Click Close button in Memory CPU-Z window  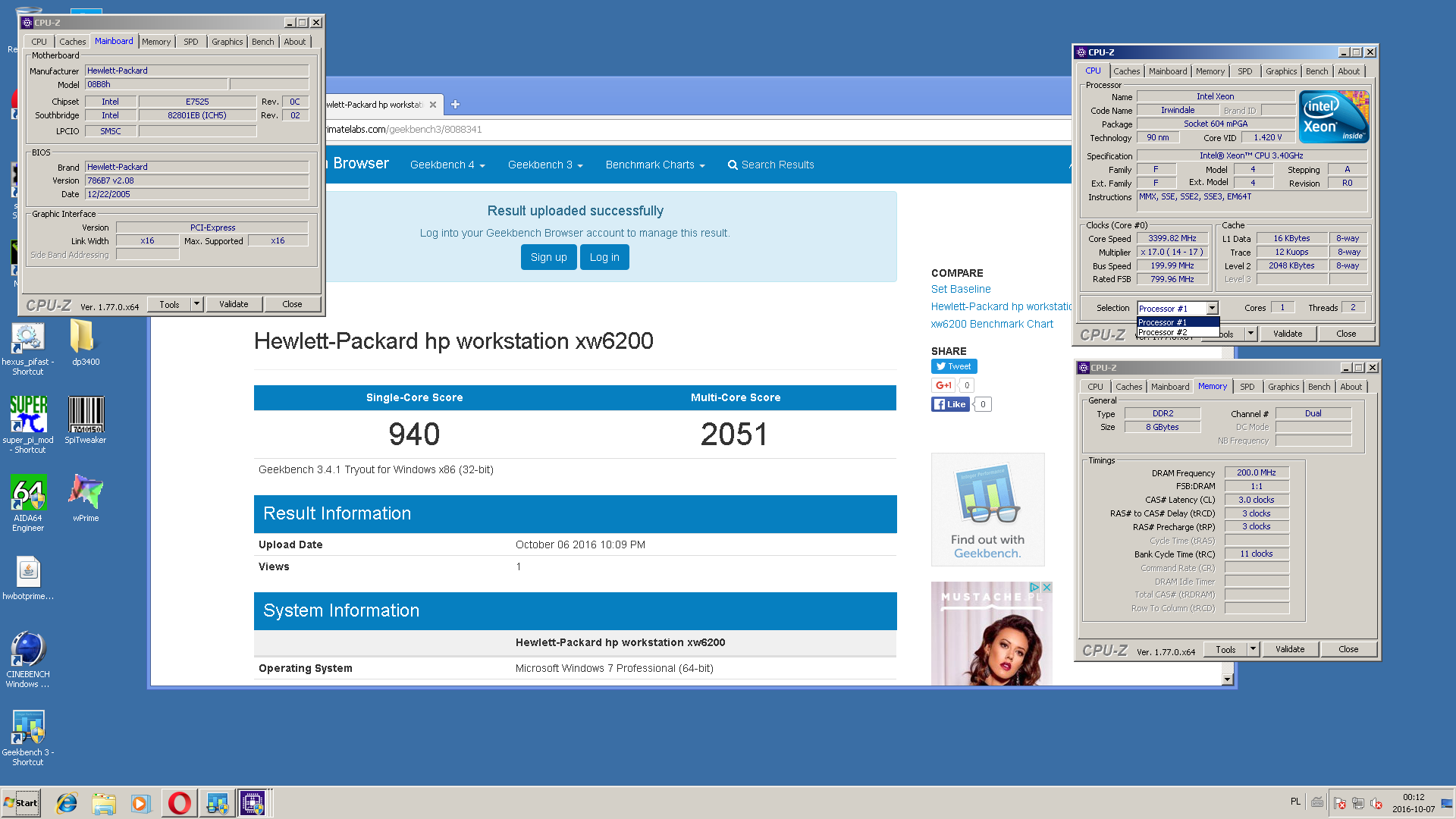pyautogui.click(x=1348, y=649)
